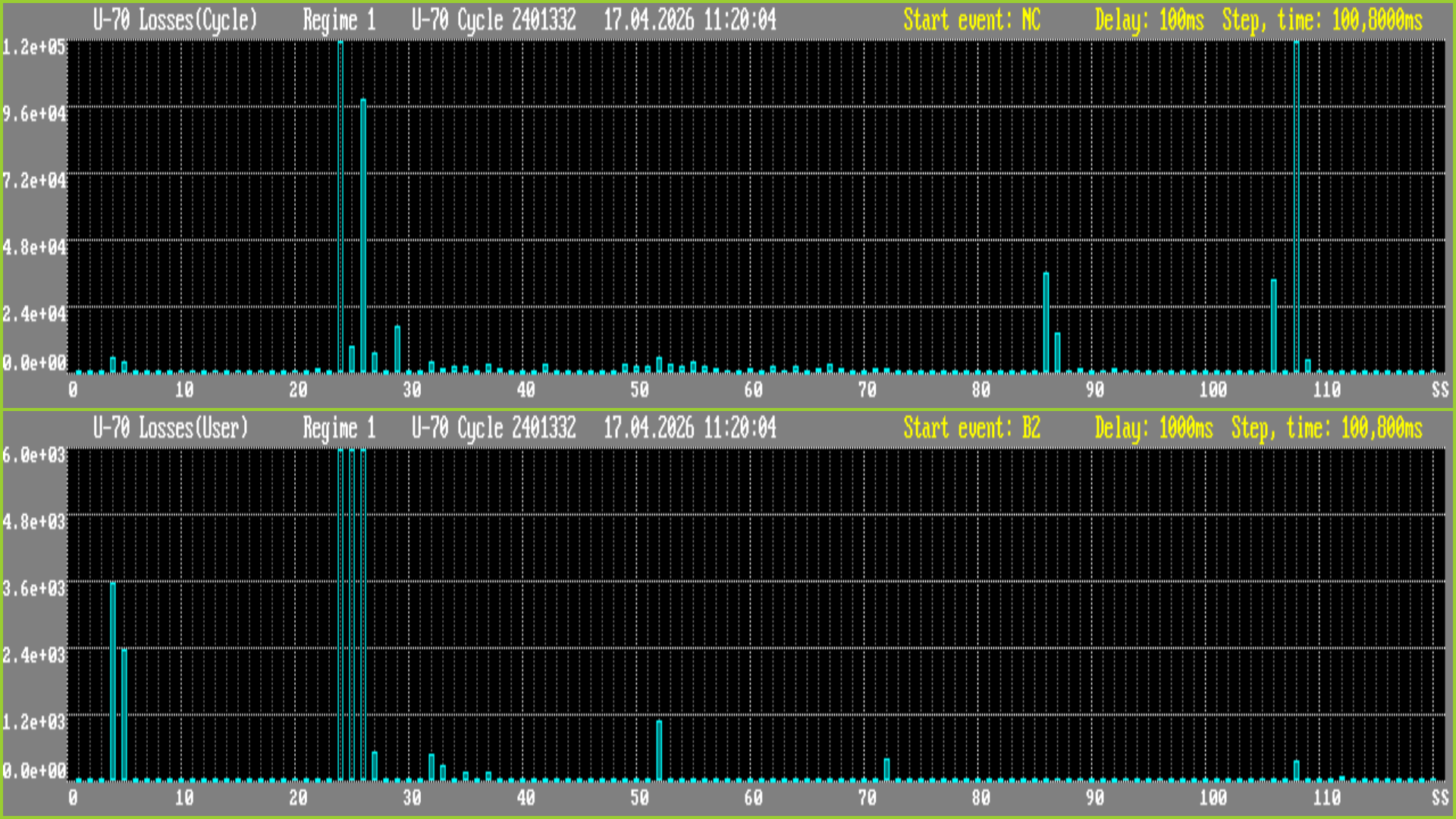Click 'Regime 1' in the User chart header
Viewport: 1456px width, 819px height.
click(339, 428)
